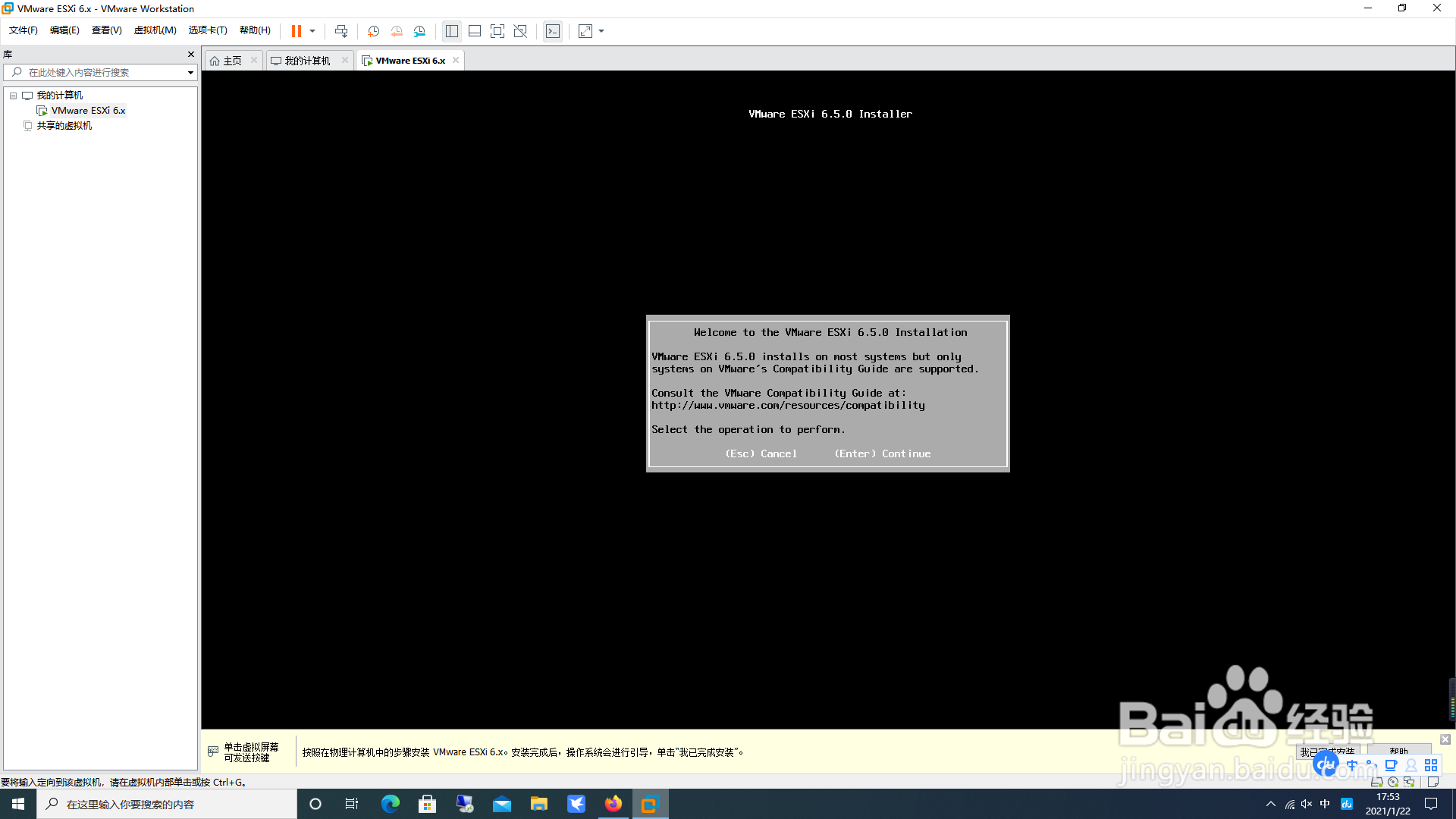This screenshot has width=1456, height=819.
Task: Toggle the thumbnail bar view
Action: tap(475, 31)
